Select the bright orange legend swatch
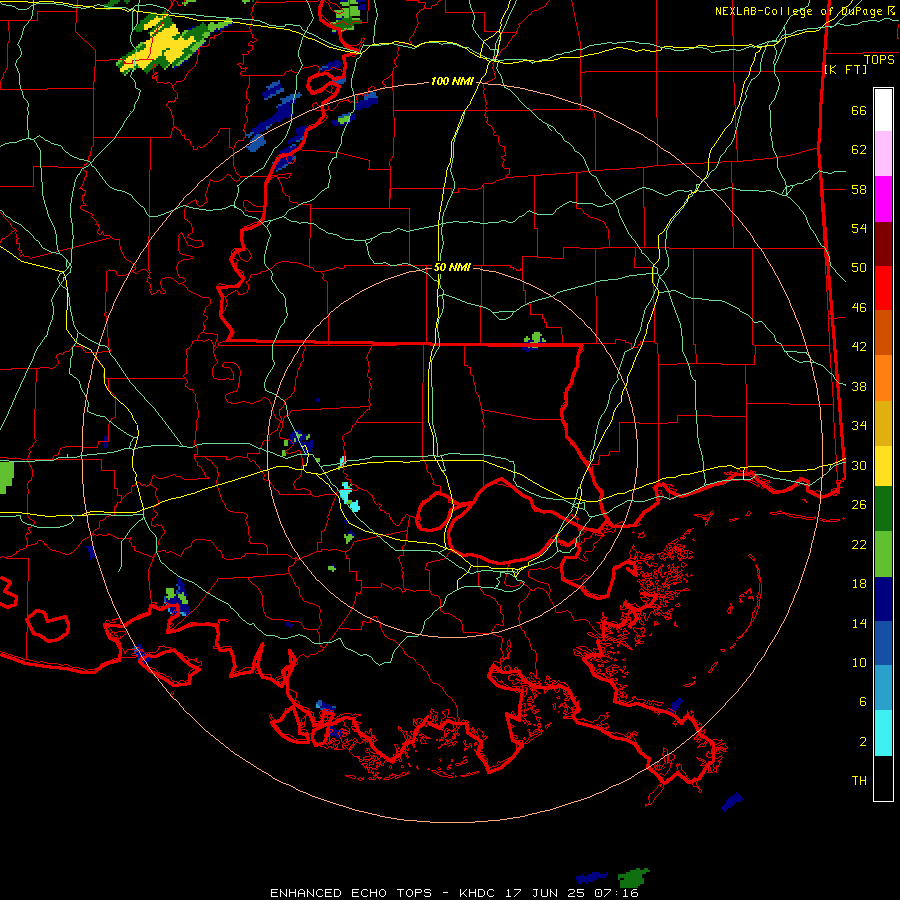Image resolution: width=900 pixels, height=900 pixels. click(x=883, y=378)
